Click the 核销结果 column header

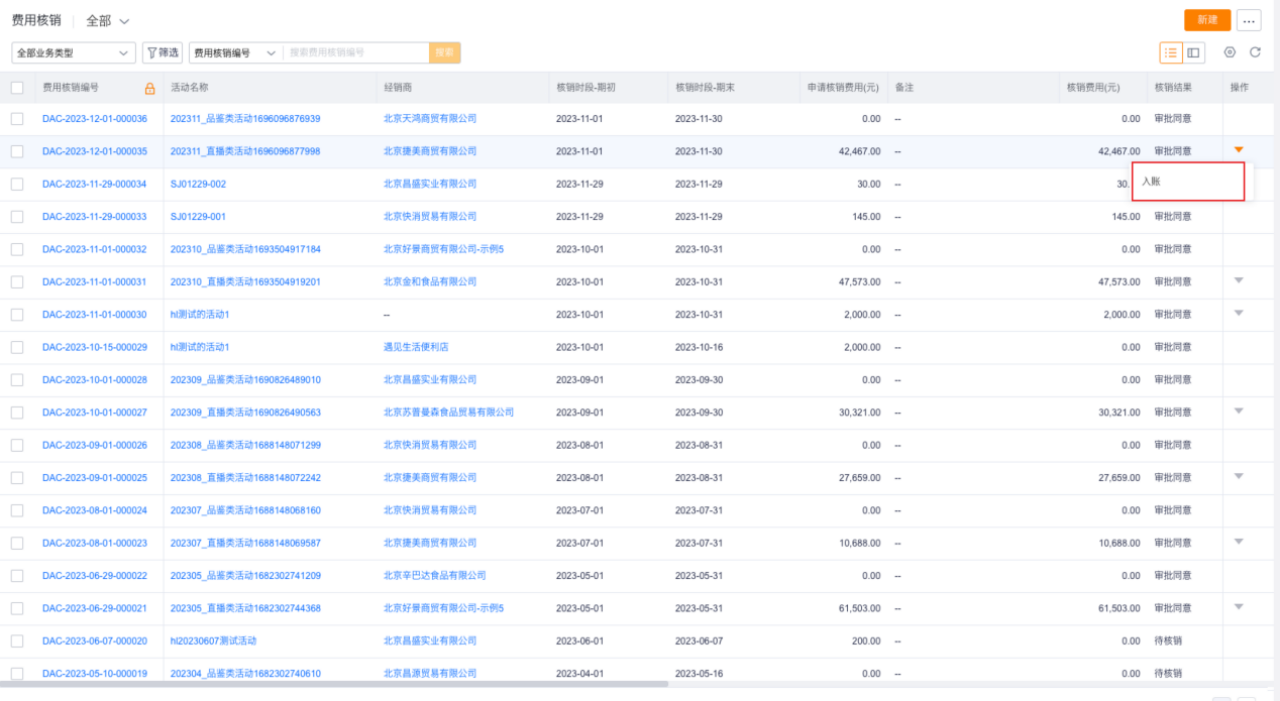tap(1173, 88)
